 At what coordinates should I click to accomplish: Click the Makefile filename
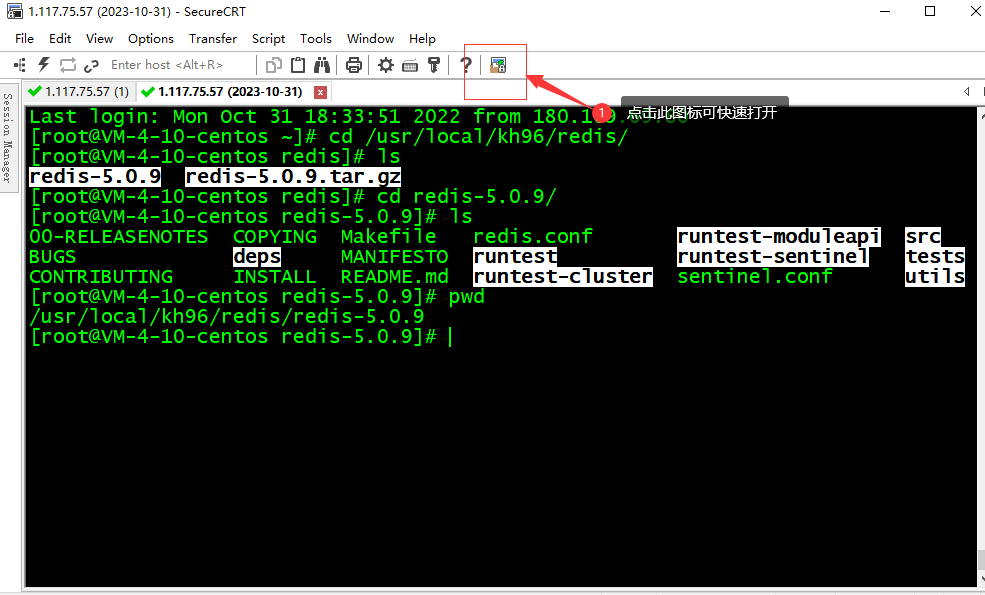tap(388, 237)
